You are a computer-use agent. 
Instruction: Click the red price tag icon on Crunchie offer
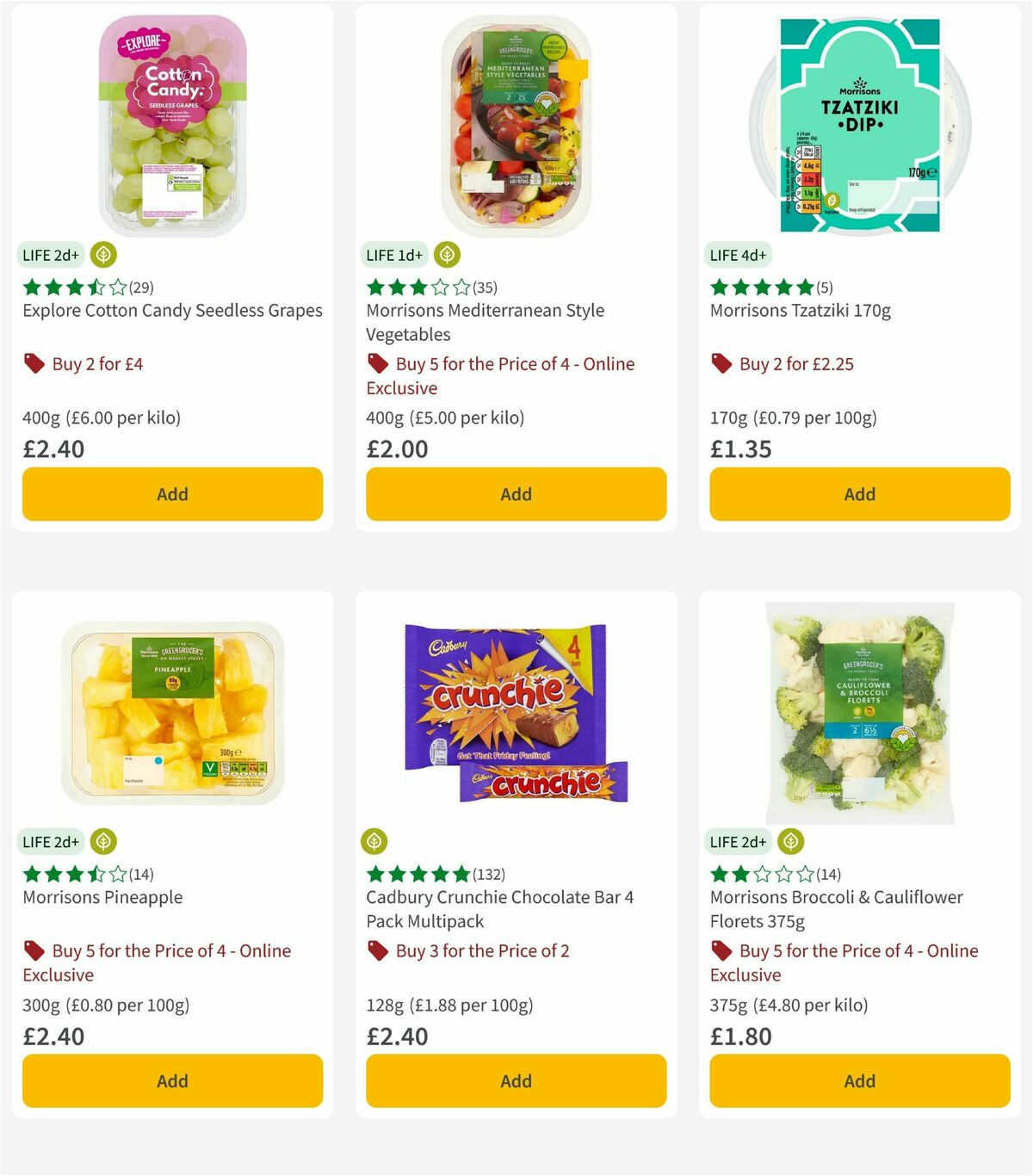(377, 950)
